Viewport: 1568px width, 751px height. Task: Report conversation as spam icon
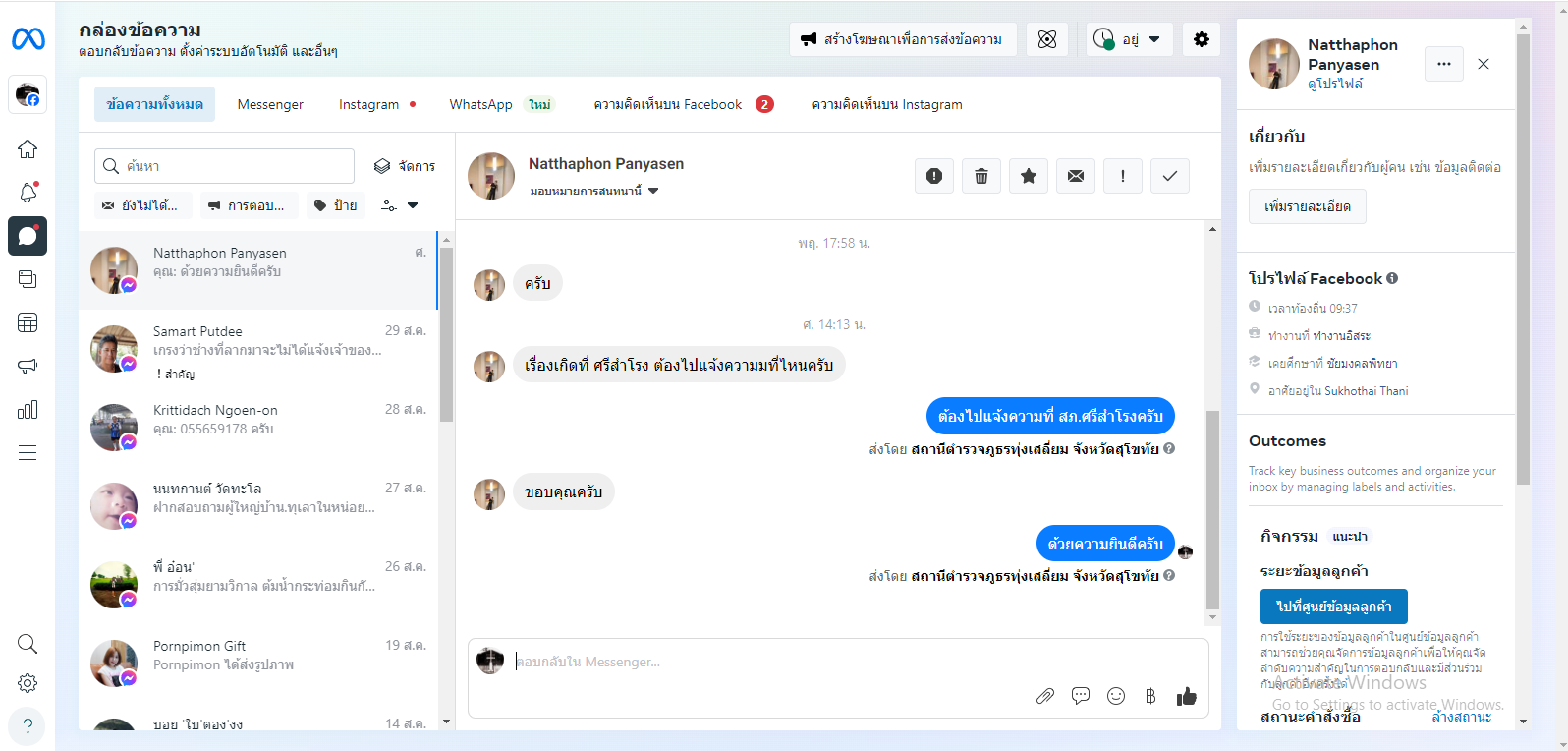[x=933, y=176]
